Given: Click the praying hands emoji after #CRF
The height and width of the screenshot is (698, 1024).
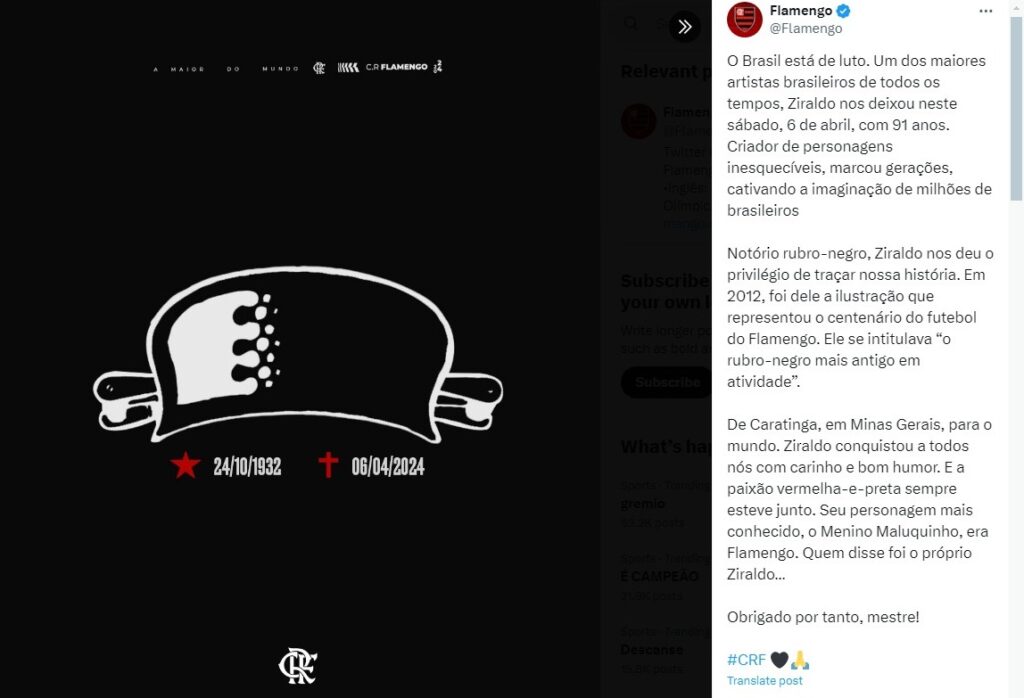Looking at the screenshot, I should pos(800,660).
